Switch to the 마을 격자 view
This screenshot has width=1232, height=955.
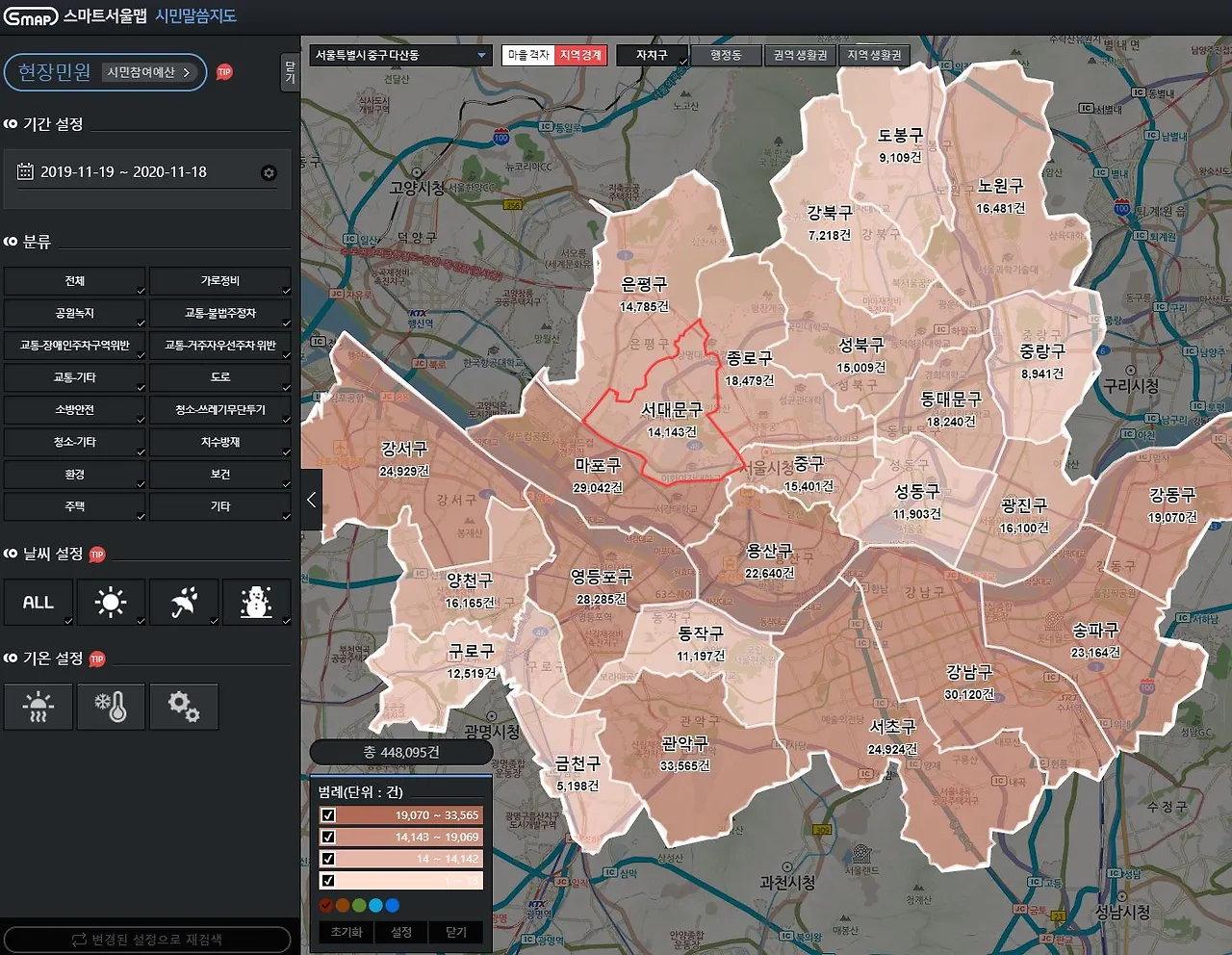click(528, 56)
